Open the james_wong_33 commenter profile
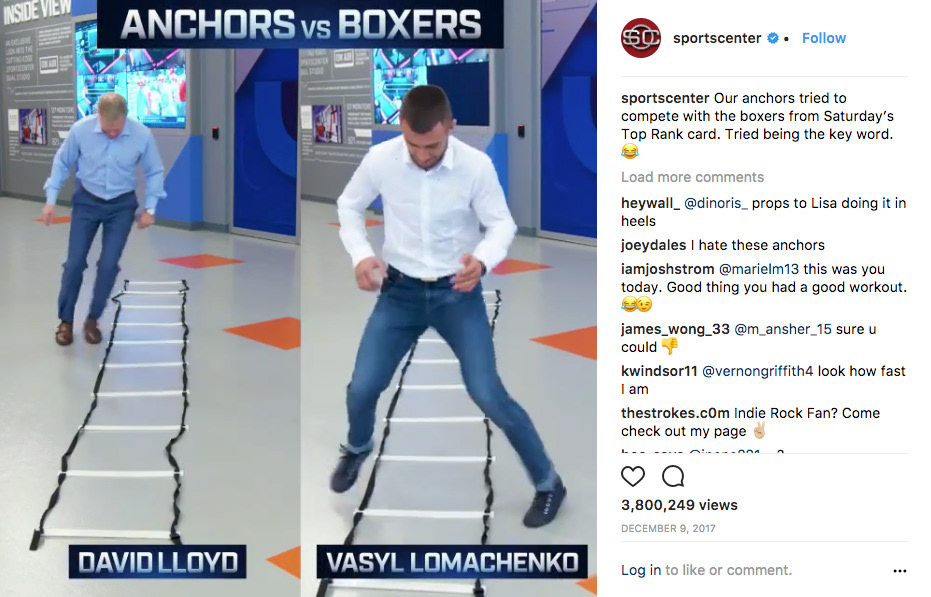The height and width of the screenshot is (597, 931). [675, 329]
